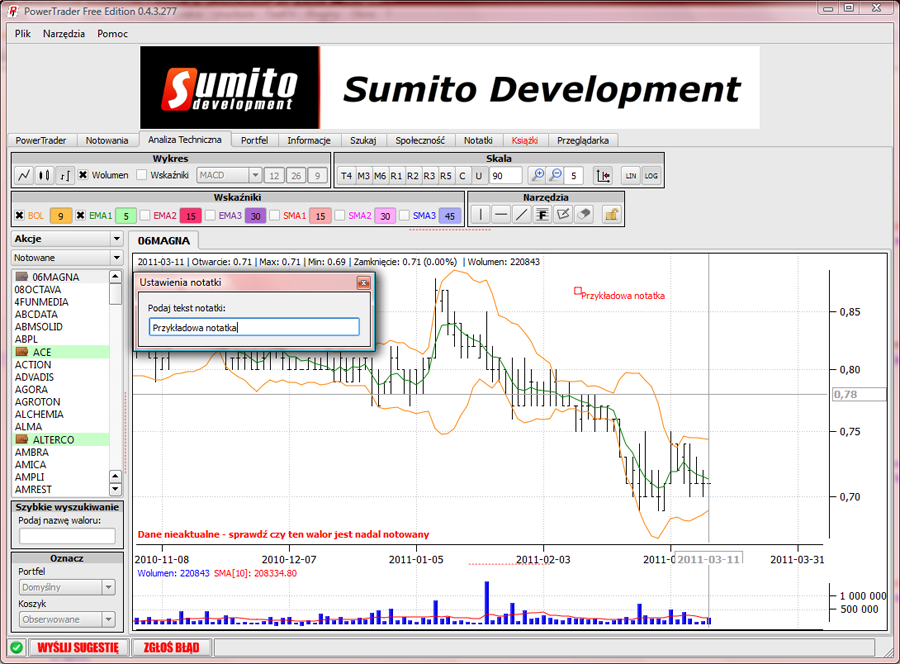This screenshot has width=900, height=664.
Task: Click the wallet icon next to ALTERCO
Action: (x=22, y=440)
